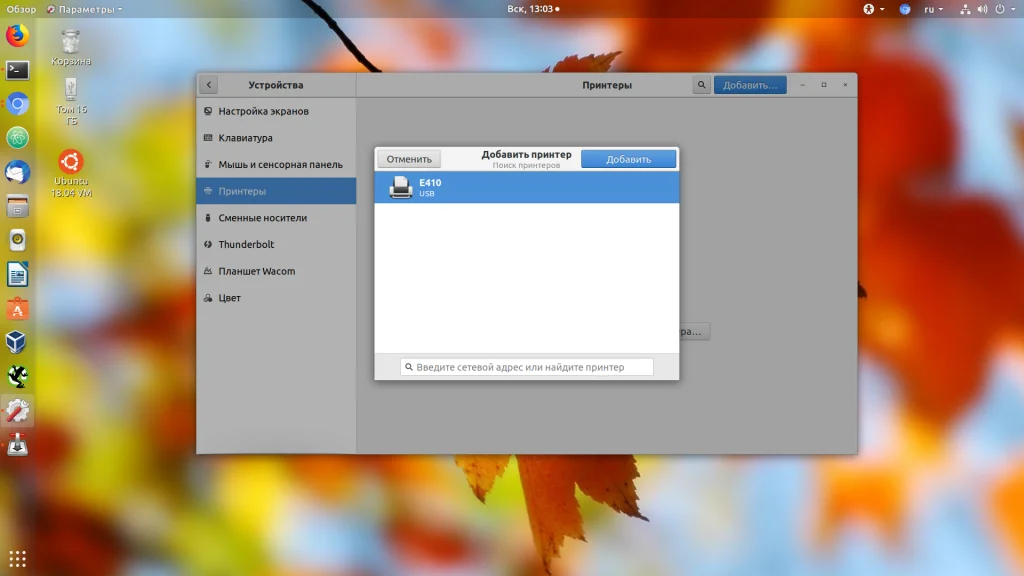Launch Rhythmbox from the dock
The height and width of the screenshot is (576, 1024).
pyautogui.click(x=18, y=240)
